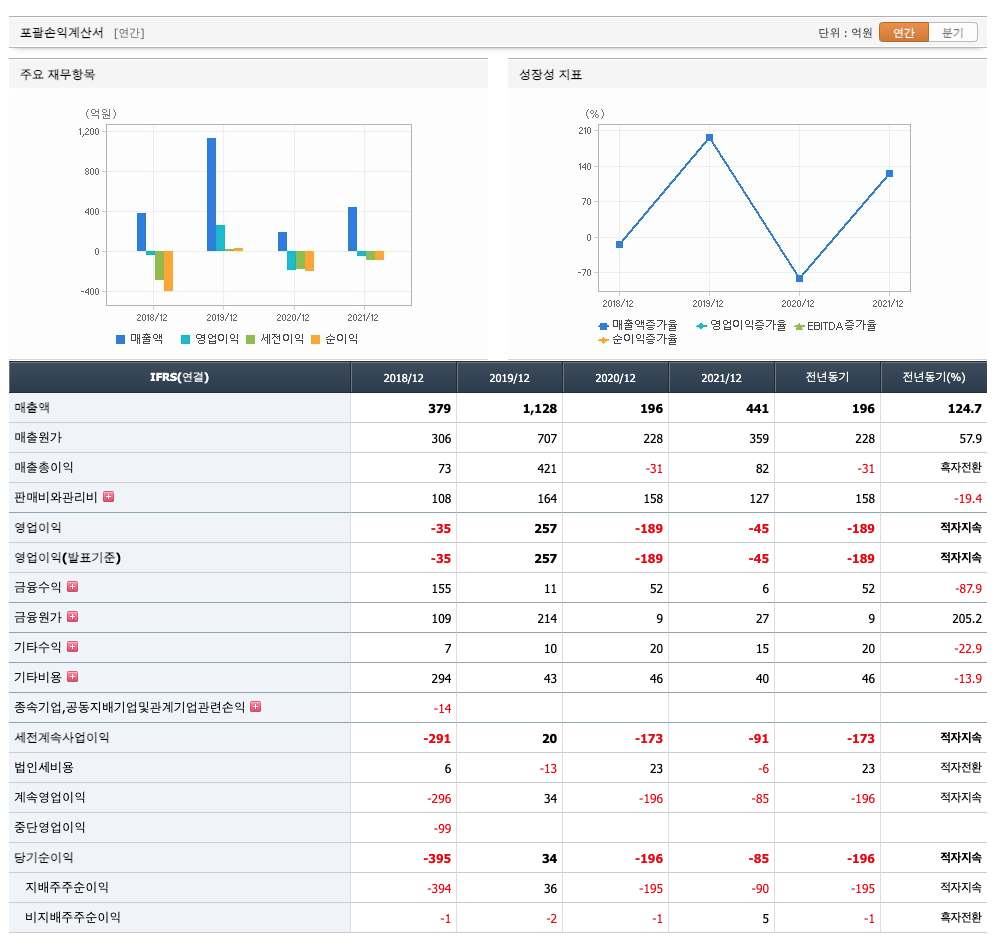994x947 pixels.
Task: Click the 중단영업이익 row label
Action: pyautogui.click(x=49, y=827)
